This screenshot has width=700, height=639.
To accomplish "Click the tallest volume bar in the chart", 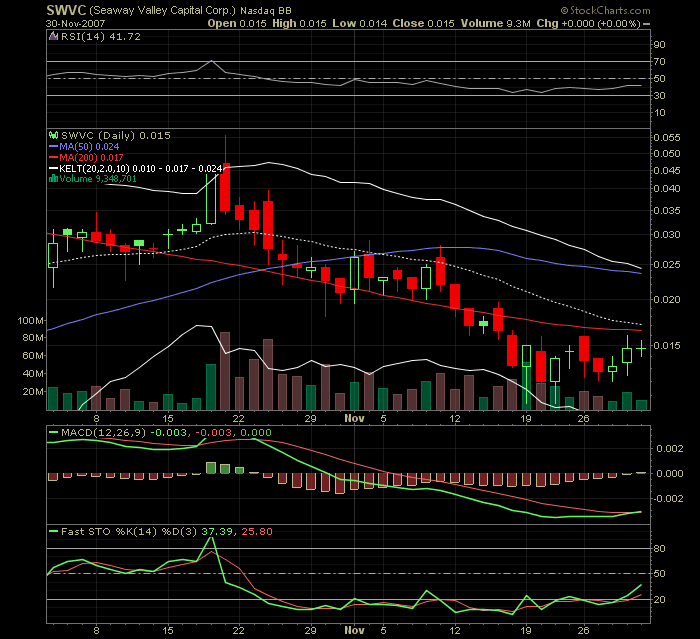I will [225, 371].
